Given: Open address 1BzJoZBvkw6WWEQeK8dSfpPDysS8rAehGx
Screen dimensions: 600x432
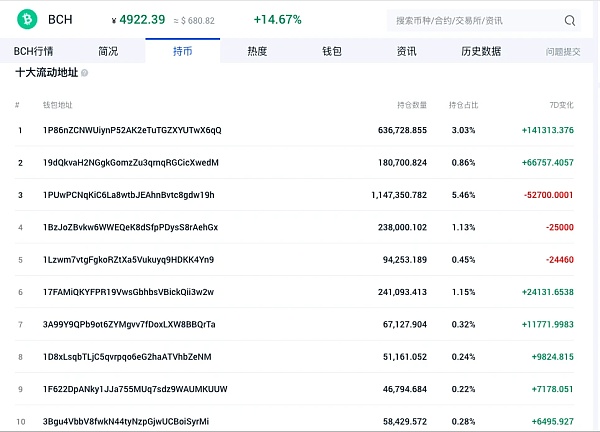Looking at the screenshot, I should point(130,227).
